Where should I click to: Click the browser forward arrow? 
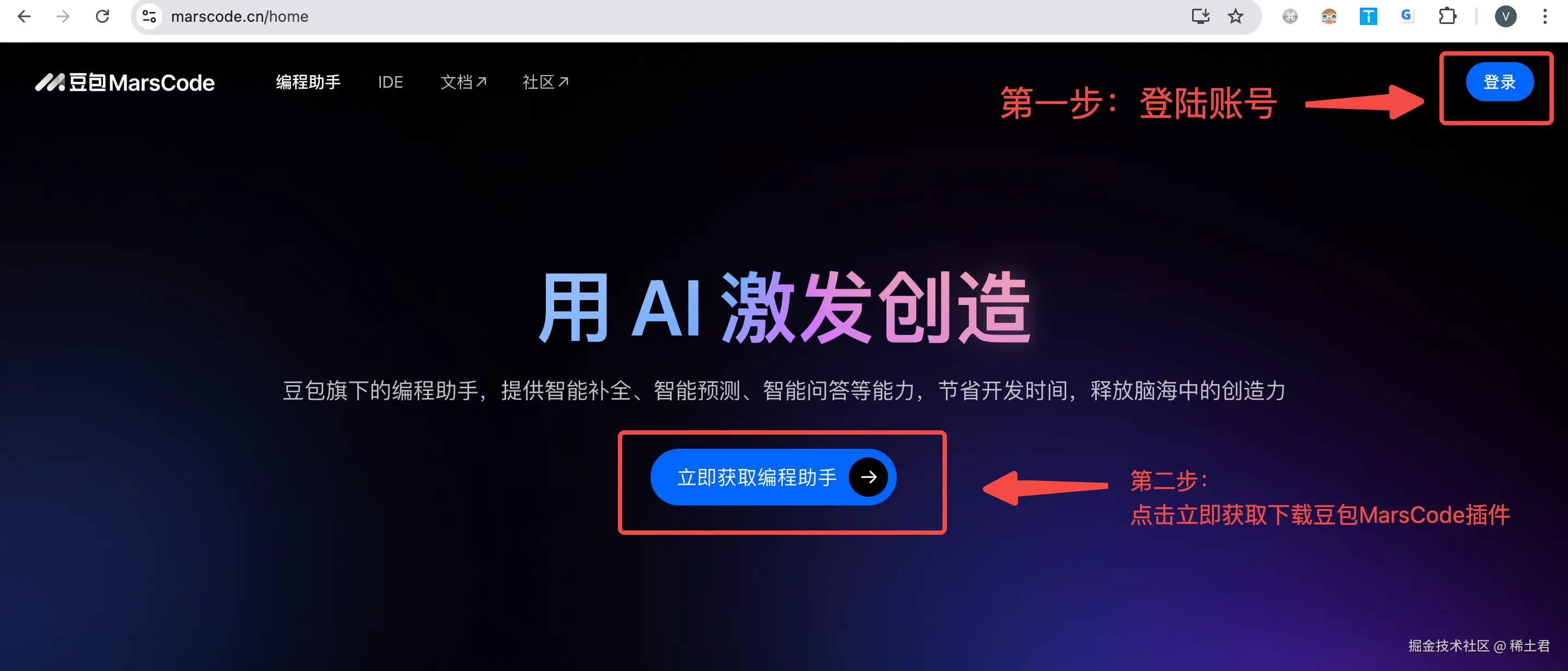click(63, 16)
